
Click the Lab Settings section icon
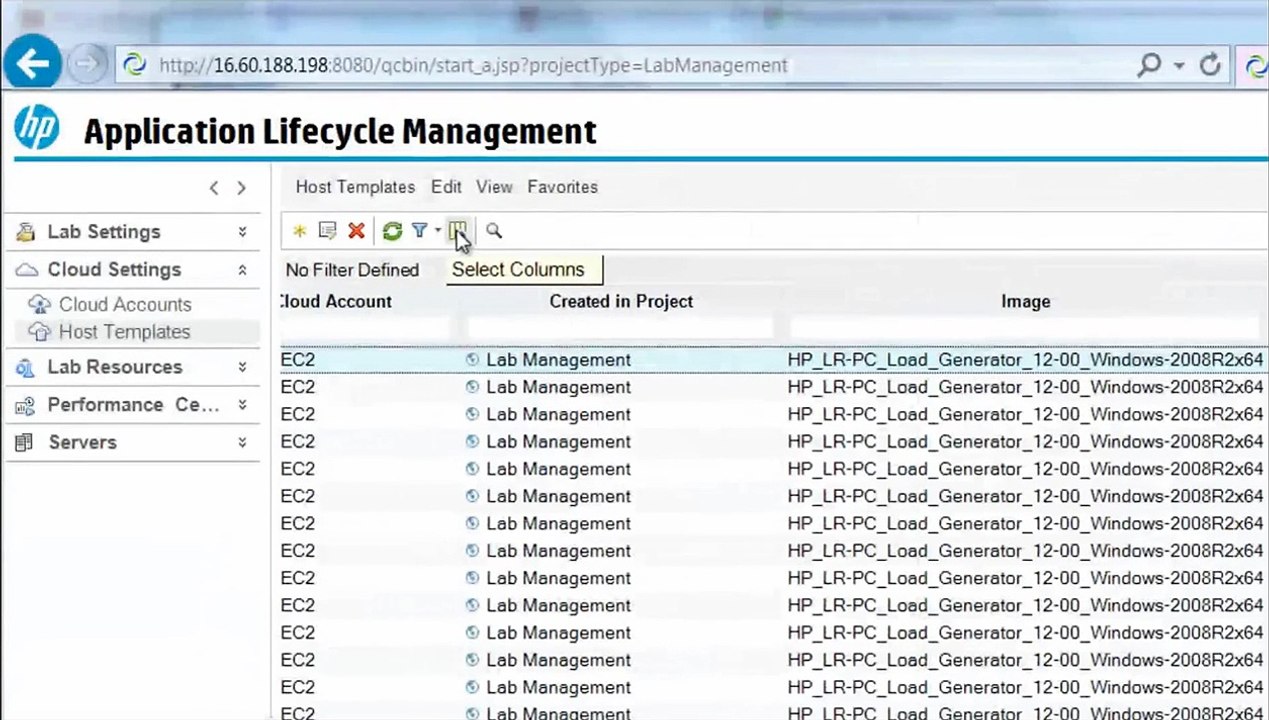(26, 232)
